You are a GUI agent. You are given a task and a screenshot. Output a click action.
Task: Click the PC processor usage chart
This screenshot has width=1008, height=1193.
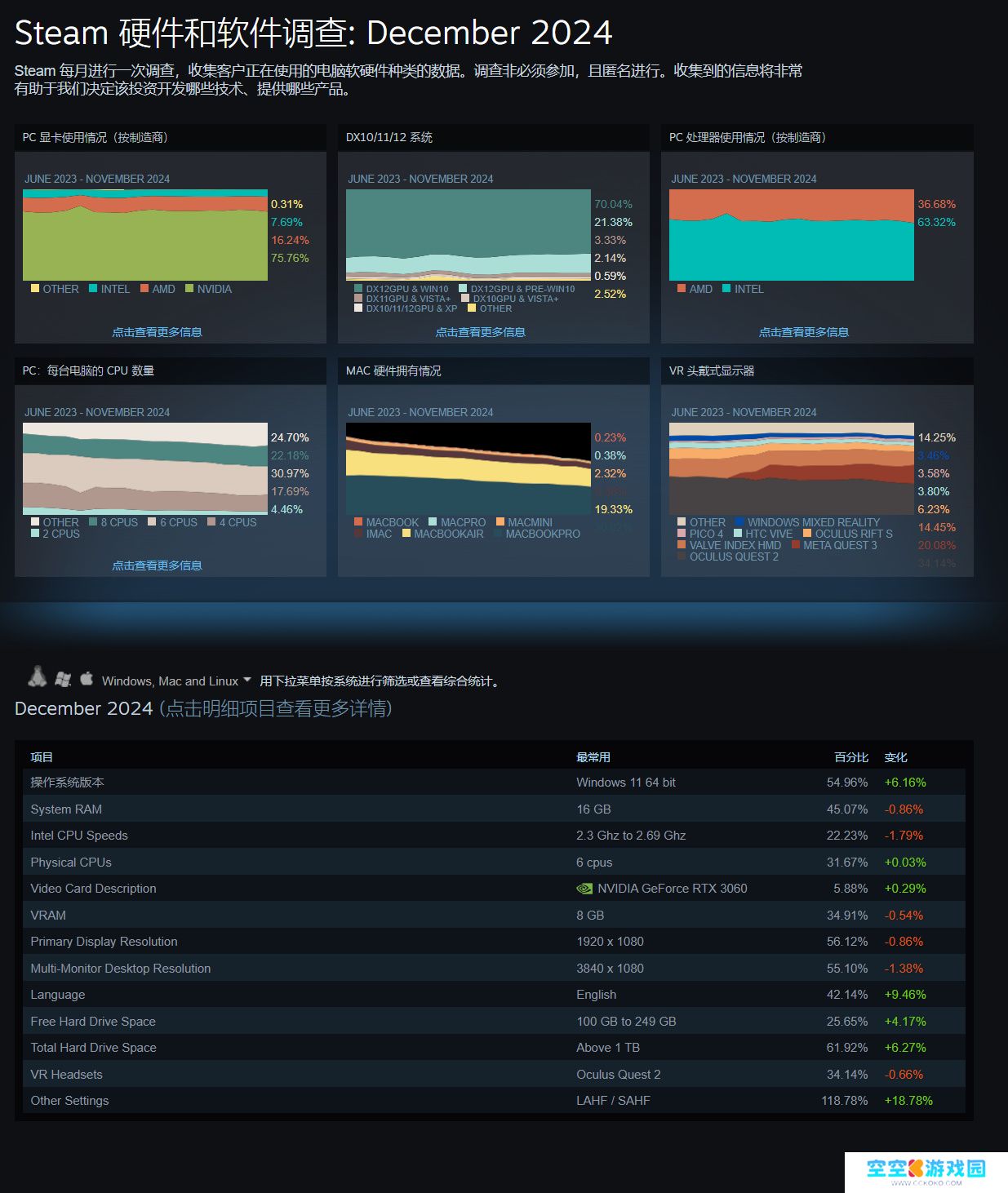click(x=792, y=235)
